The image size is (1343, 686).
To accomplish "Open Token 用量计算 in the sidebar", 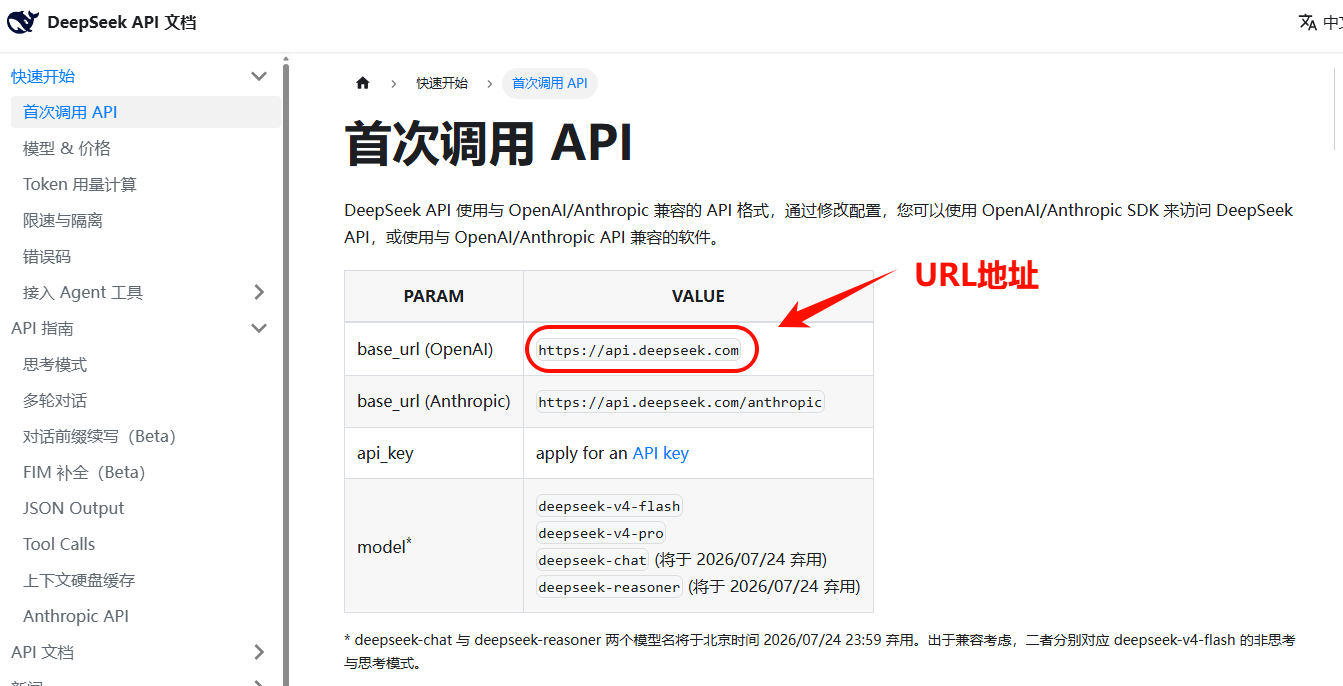I will 80,184.
